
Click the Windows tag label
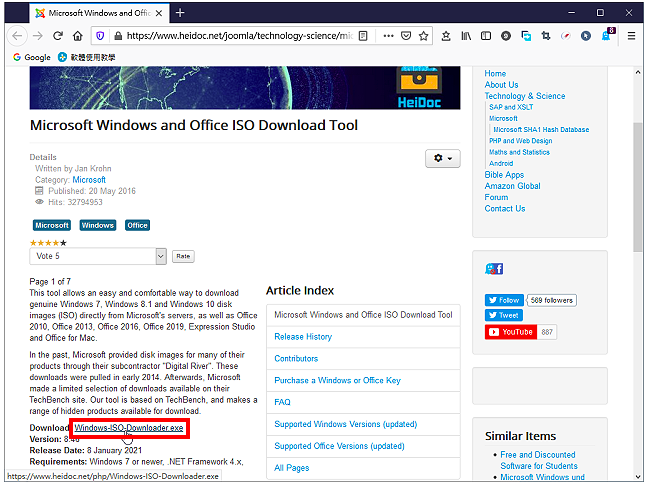point(98,225)
